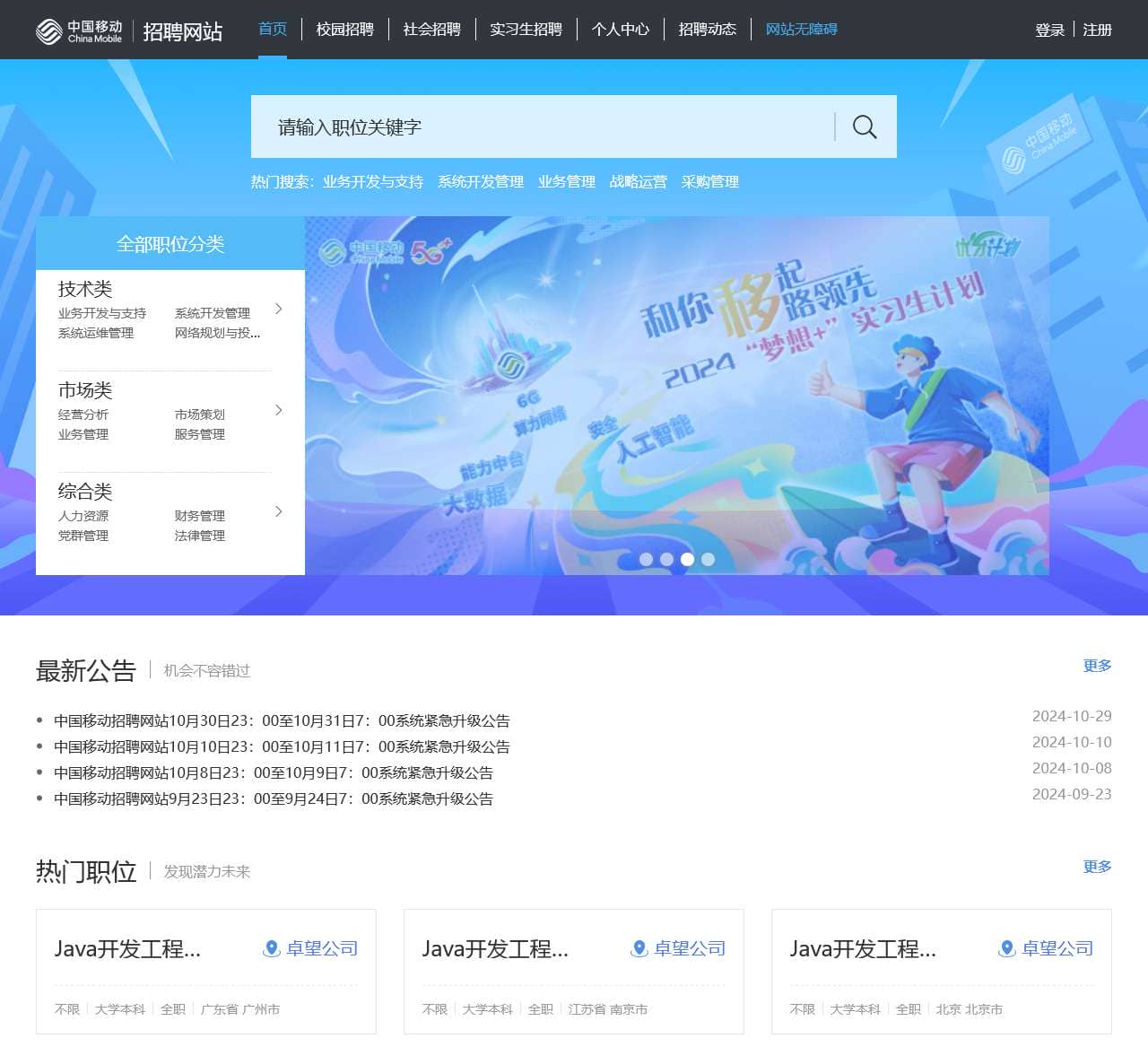Open the 2024 实习生计划 banner
Viewport: 1148px width, 1047px height.
pyautogui.click(x=677, y=396)
